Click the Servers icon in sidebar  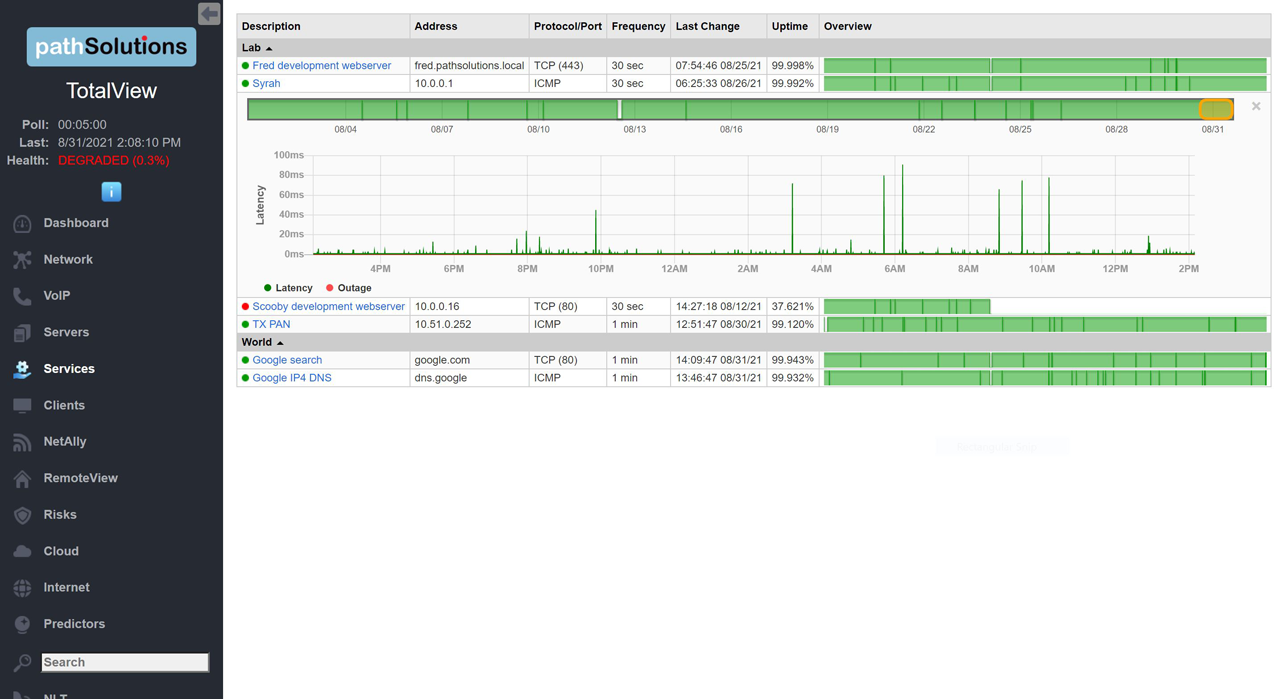point(22,333)
